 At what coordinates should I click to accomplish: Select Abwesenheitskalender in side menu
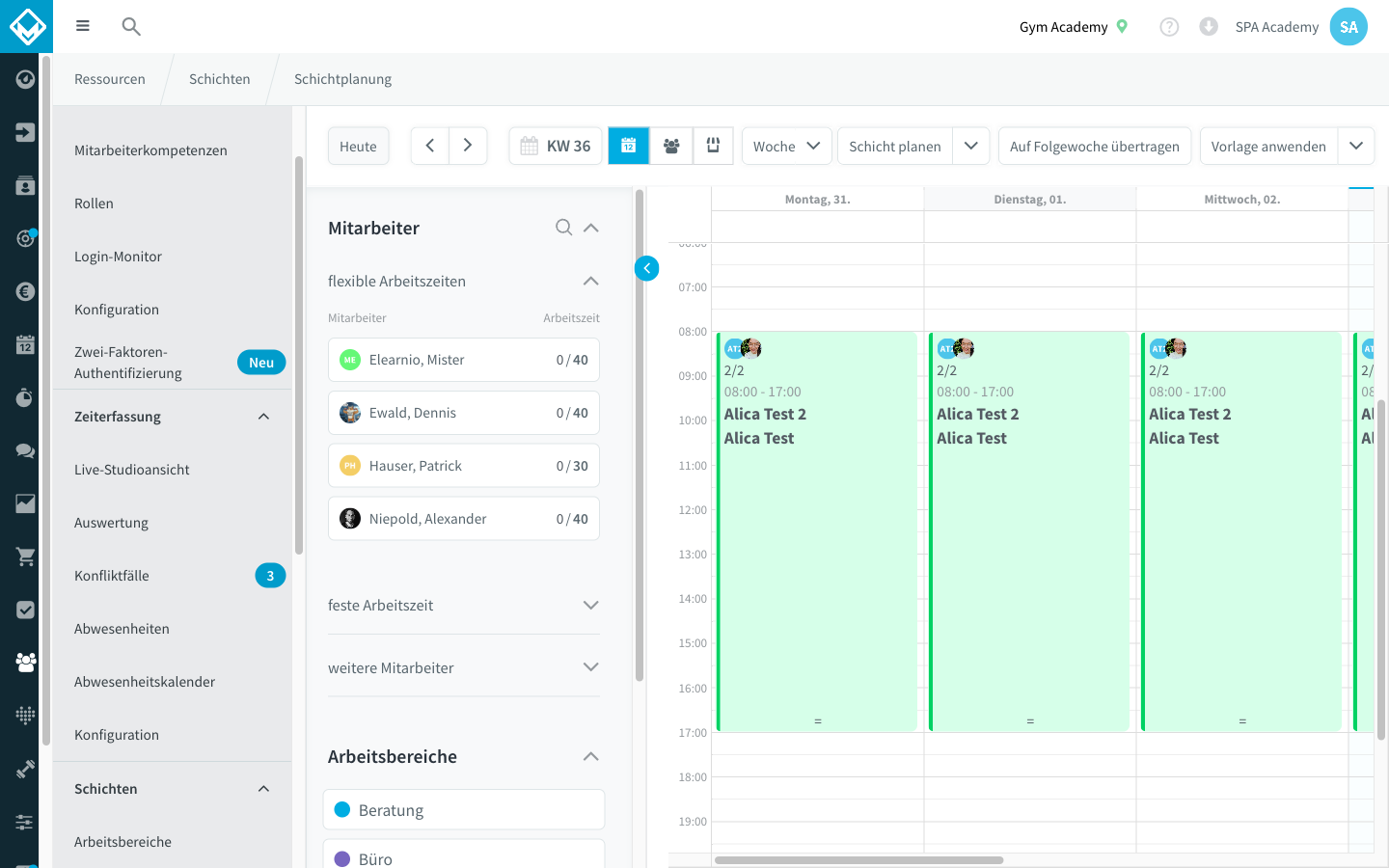click(x=145, y=682)
